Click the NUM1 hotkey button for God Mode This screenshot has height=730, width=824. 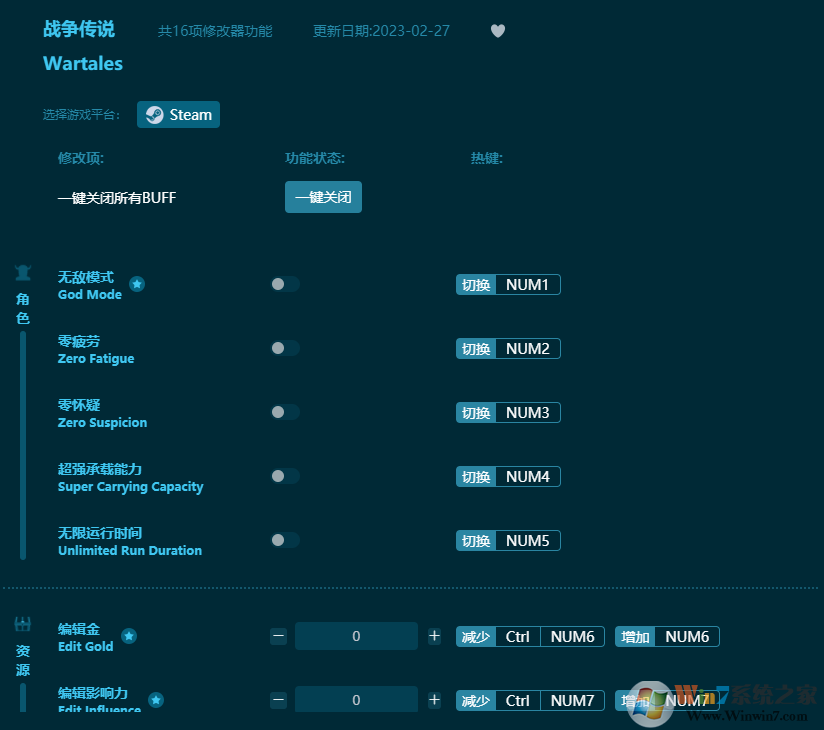[x=527, y=285]
